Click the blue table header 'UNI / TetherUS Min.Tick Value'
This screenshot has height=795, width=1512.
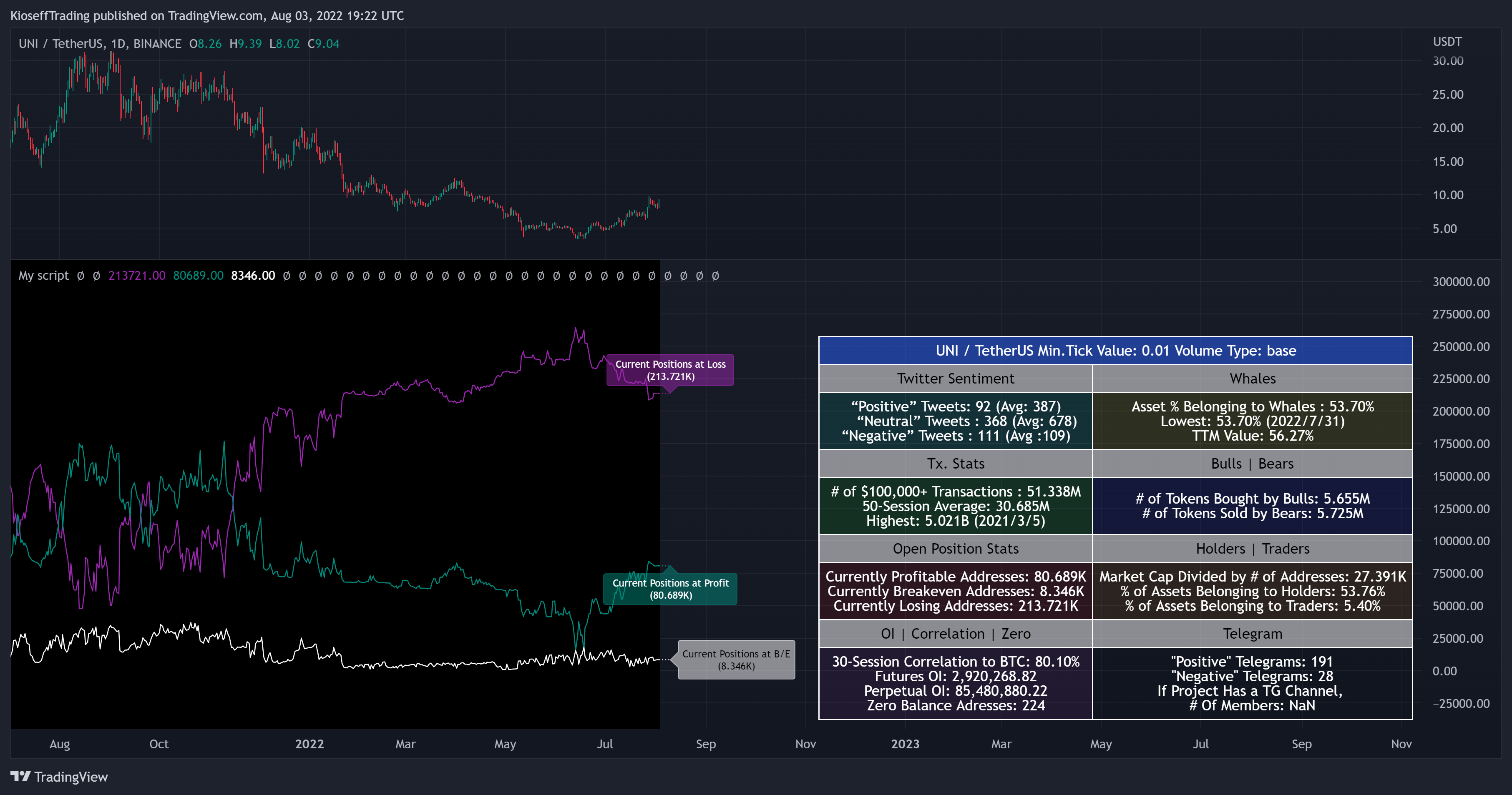pyautogui.click(x=1115, y=350)
